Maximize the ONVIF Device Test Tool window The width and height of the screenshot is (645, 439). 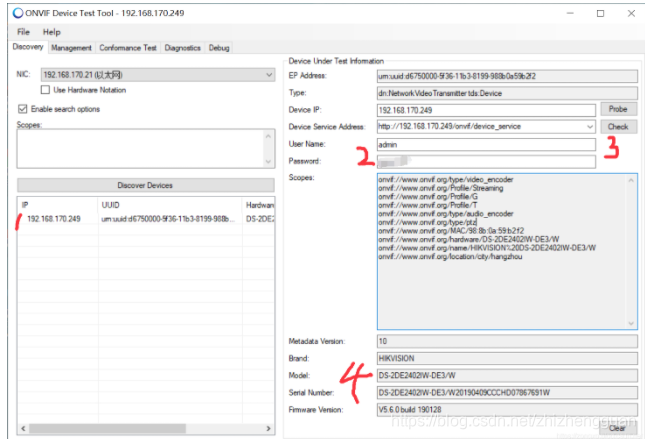click(x=601, y=13)
